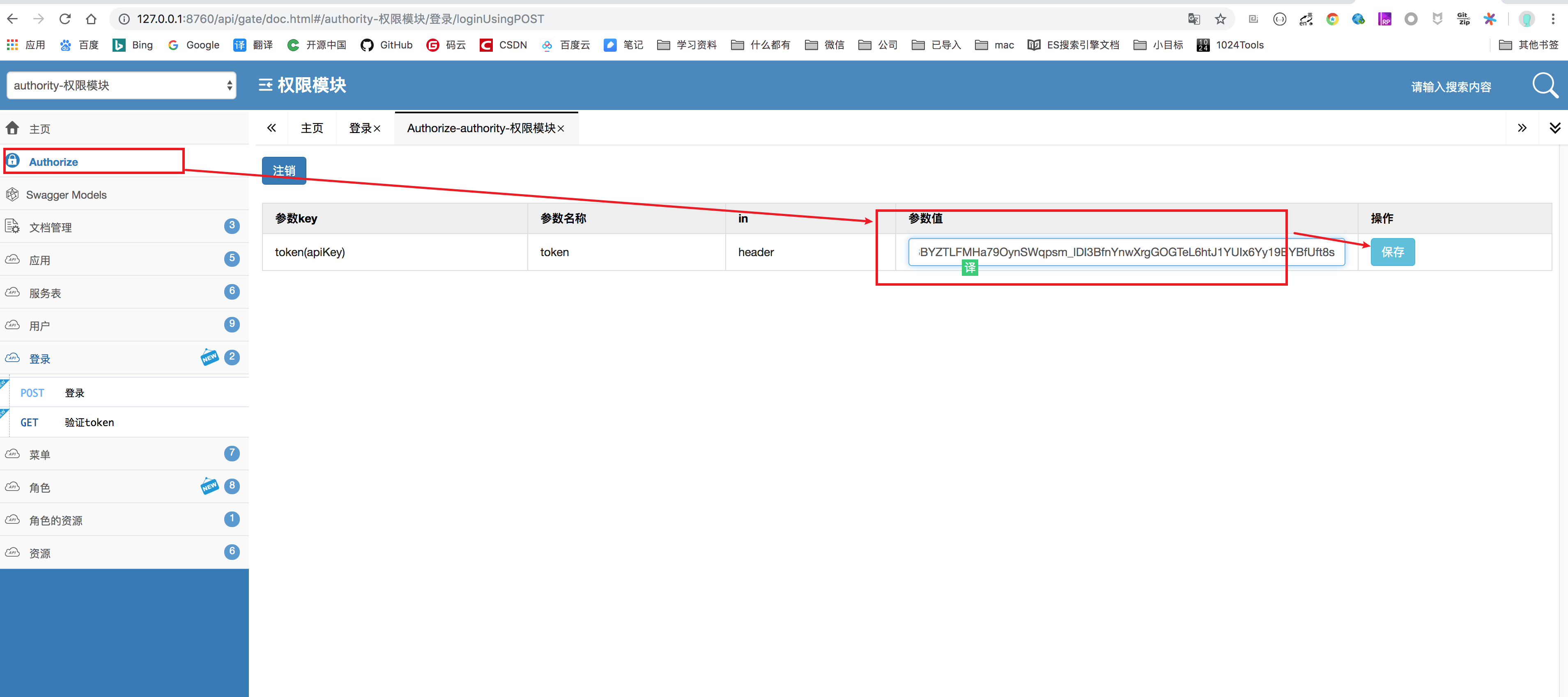1568x697 pixels.
Task: Click the search magnifier icon
Action: [x=1542, y=85]
